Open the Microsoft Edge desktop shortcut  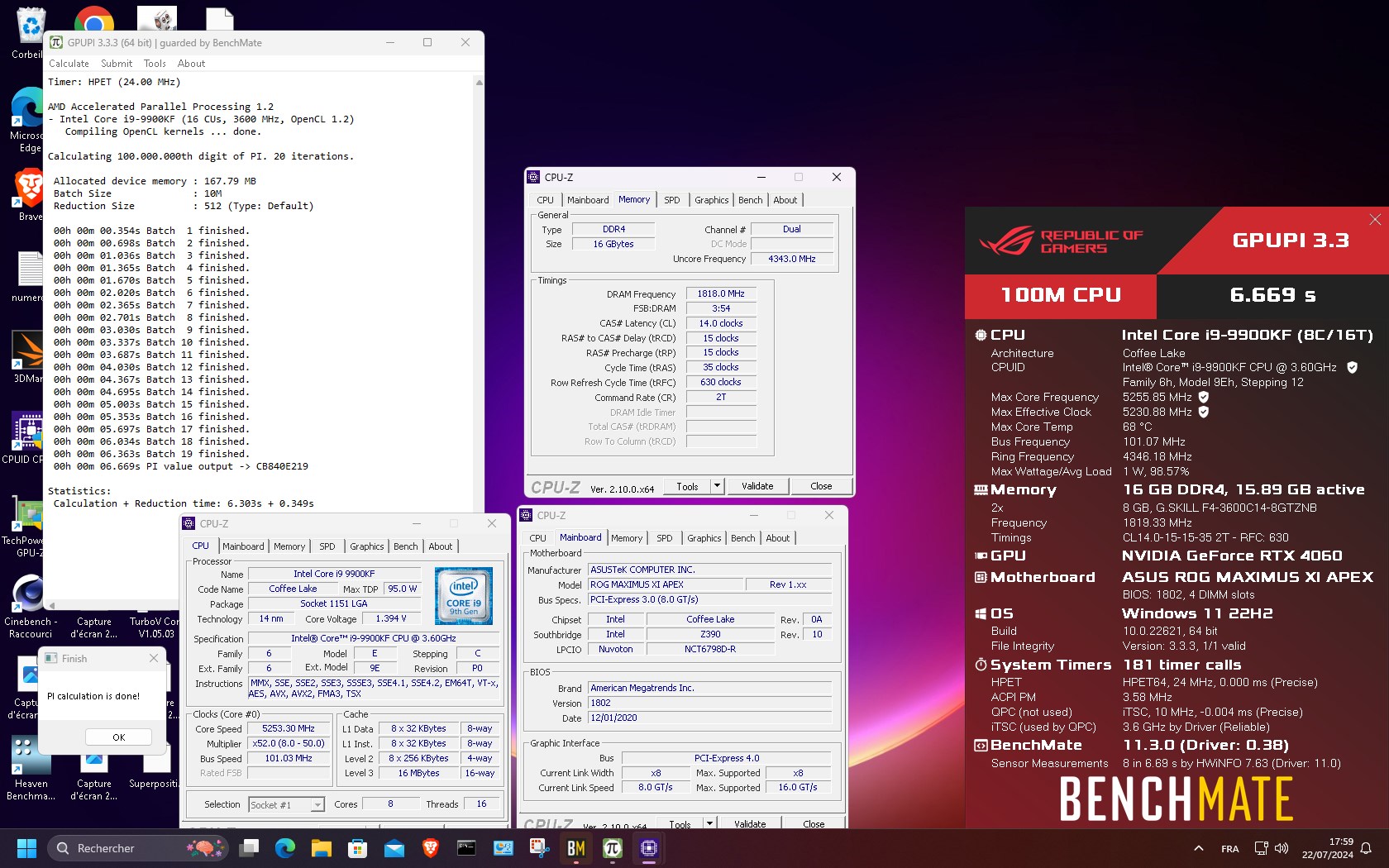point(28,120)
